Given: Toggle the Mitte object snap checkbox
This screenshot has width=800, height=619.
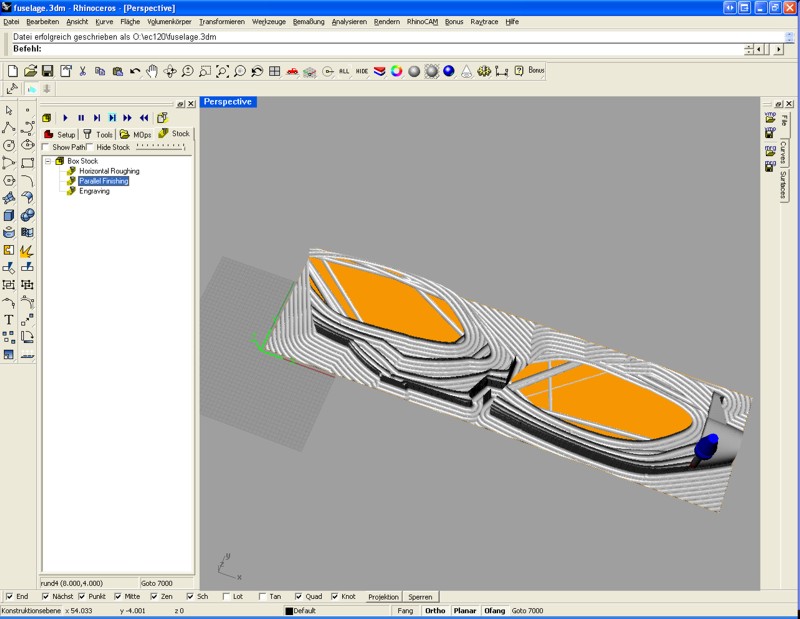Looking at the screenshot, I should click(x=118, y=596).
